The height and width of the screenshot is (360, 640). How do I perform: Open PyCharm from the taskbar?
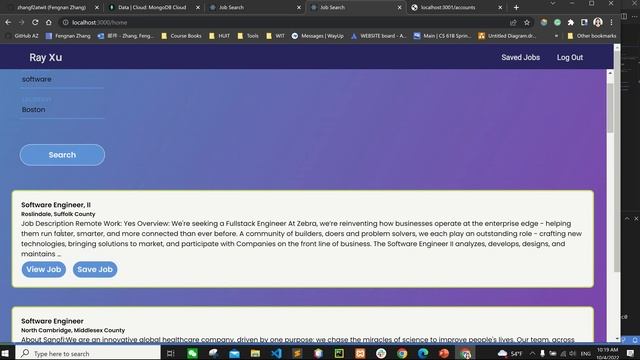coord(339,353)
